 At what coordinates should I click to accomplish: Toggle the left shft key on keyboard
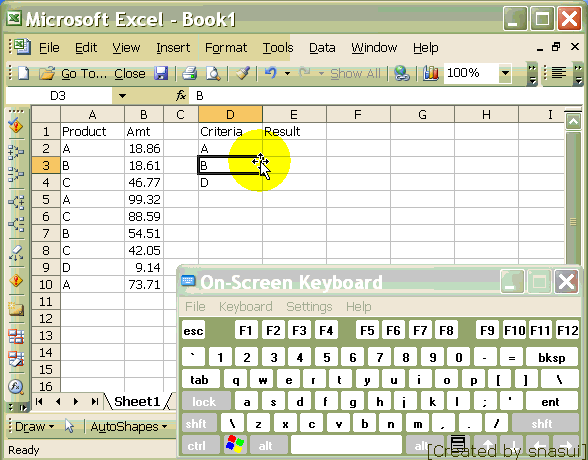pos(199,424)
